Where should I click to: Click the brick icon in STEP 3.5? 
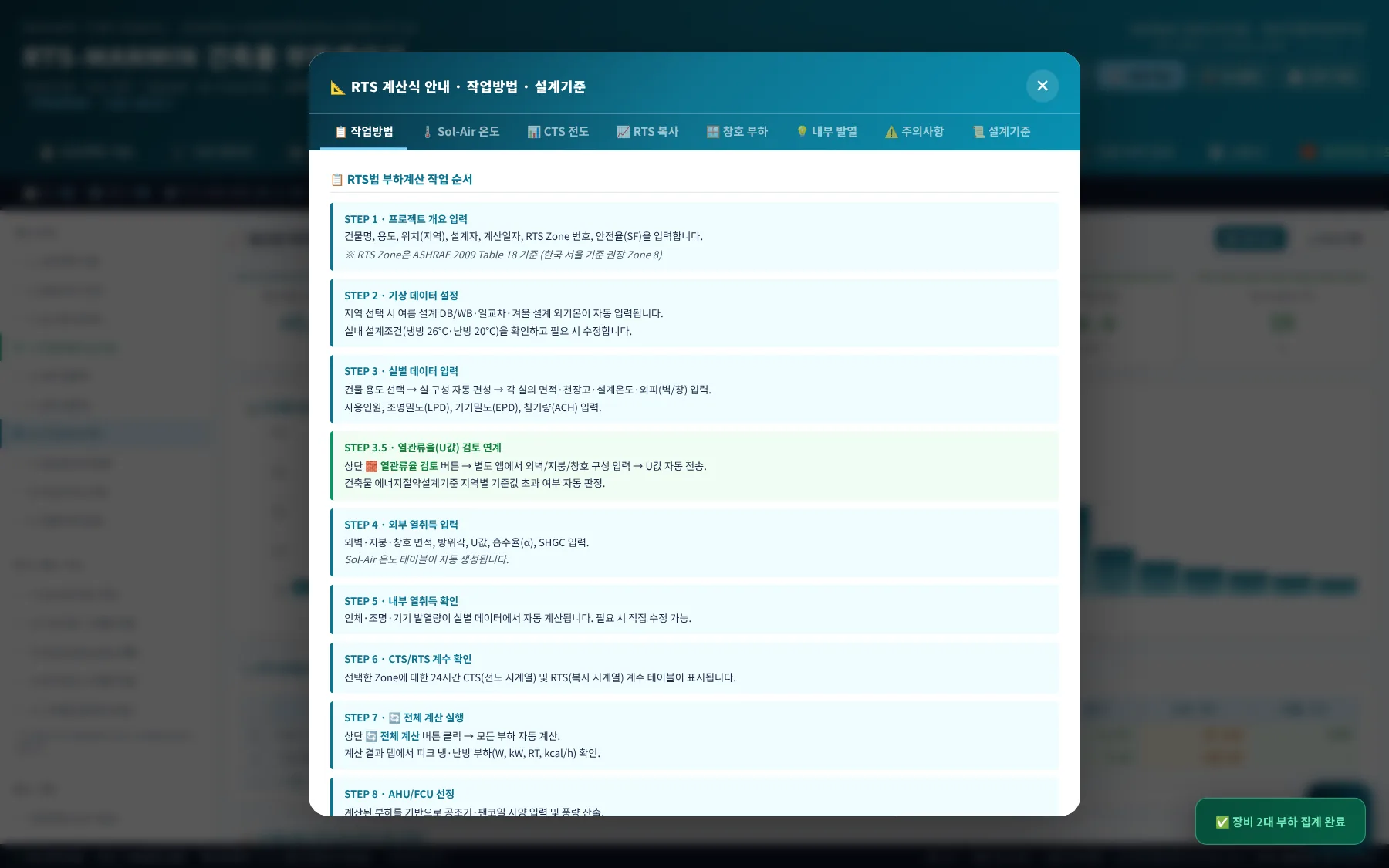[x=371, y=466]
